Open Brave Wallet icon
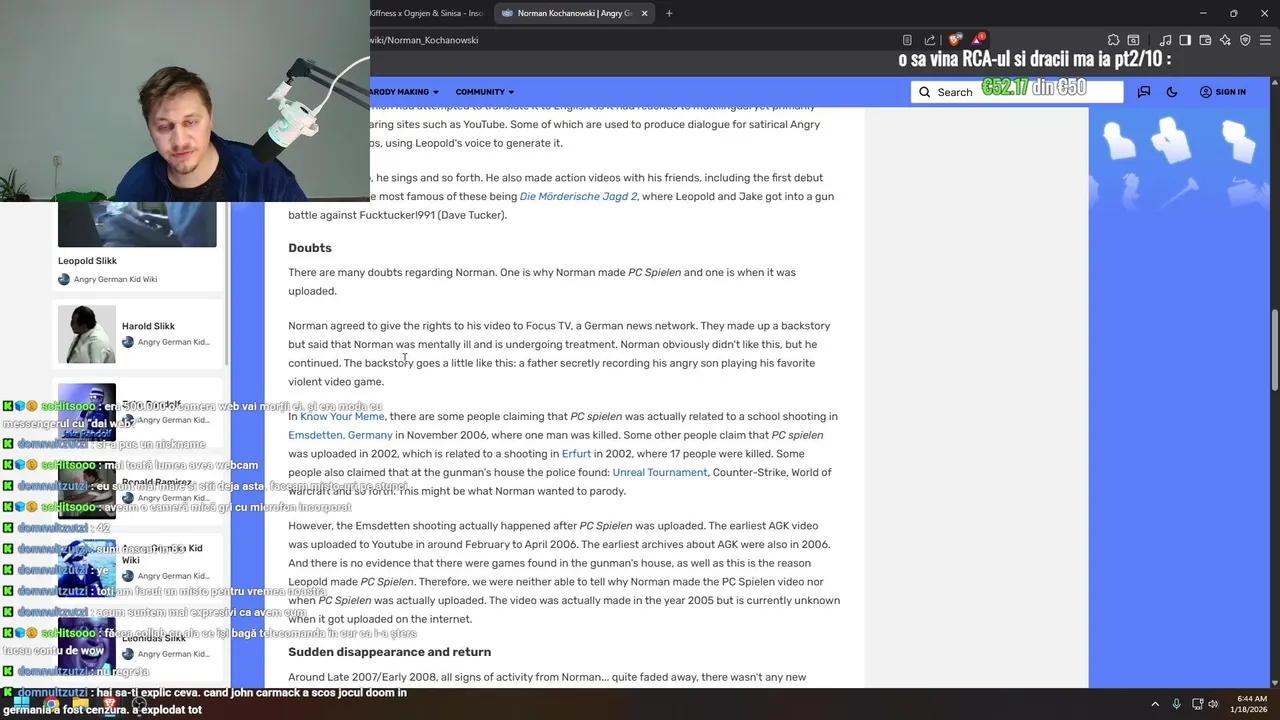Screen dimensions: 1280x720 (x=1205, y=40)
